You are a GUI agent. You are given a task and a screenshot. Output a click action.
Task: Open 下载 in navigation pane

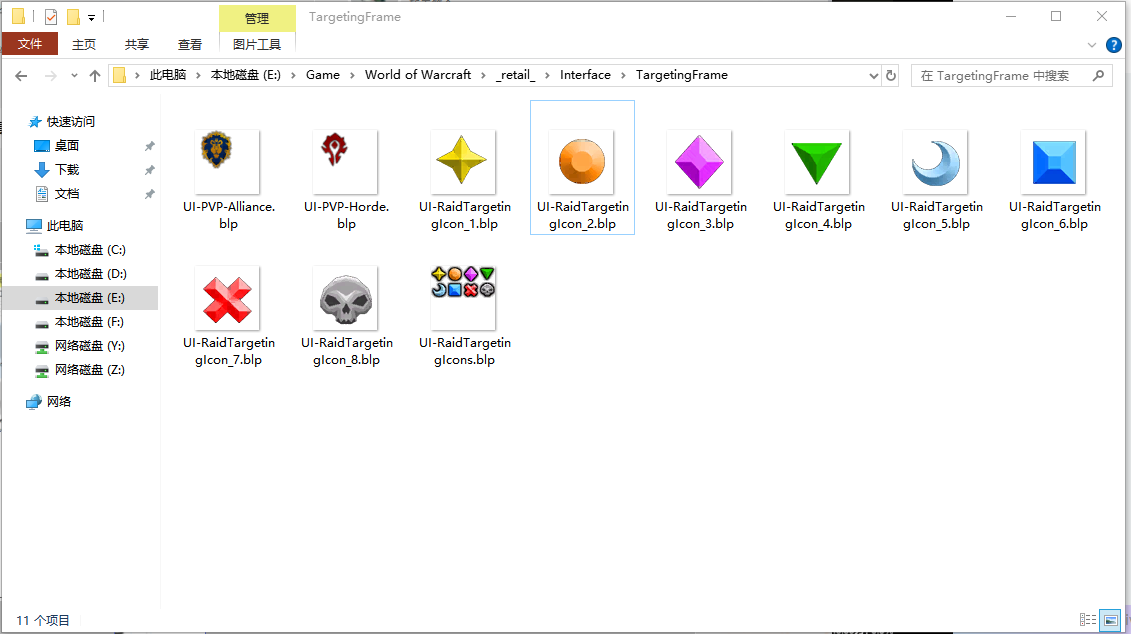point(66,169)
